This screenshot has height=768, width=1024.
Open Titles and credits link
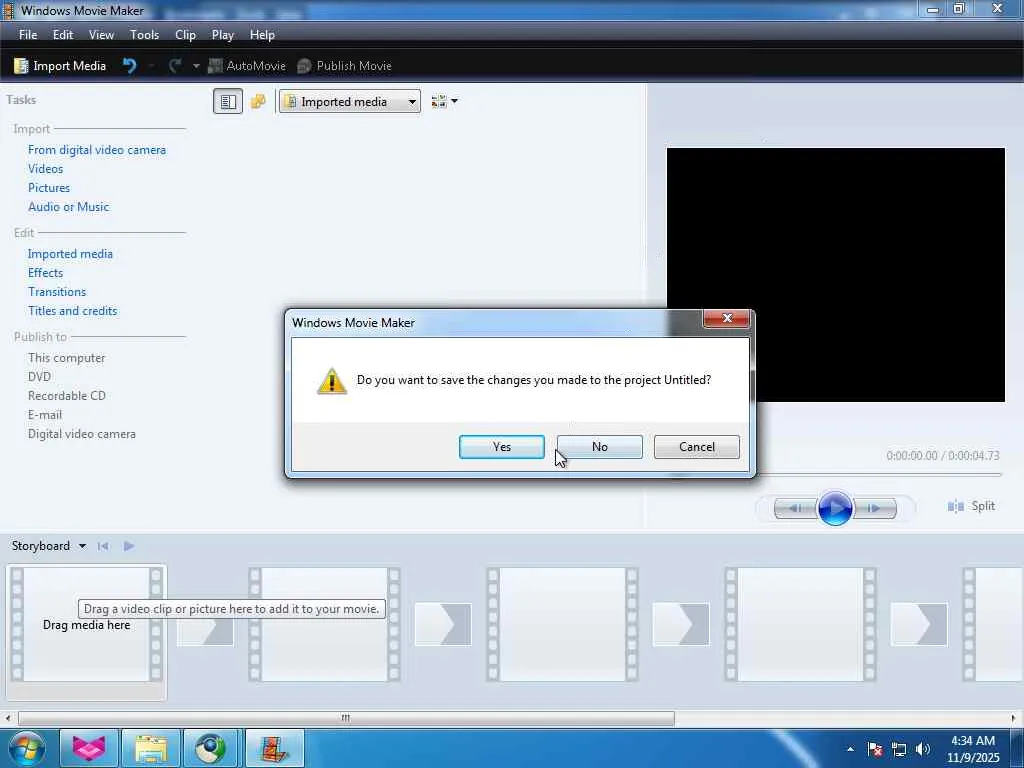[x=72, y=311]
